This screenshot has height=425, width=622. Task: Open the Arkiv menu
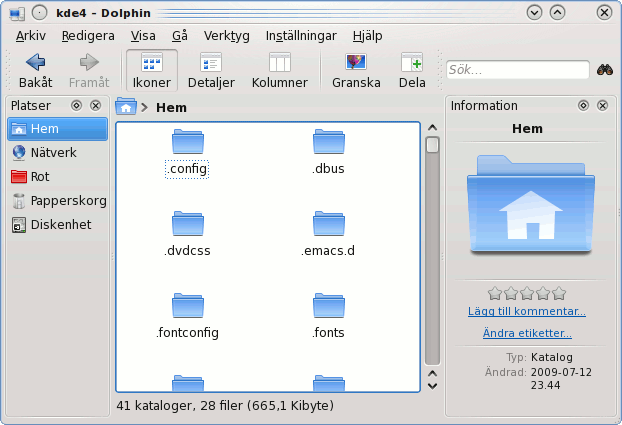click(30, 35)
